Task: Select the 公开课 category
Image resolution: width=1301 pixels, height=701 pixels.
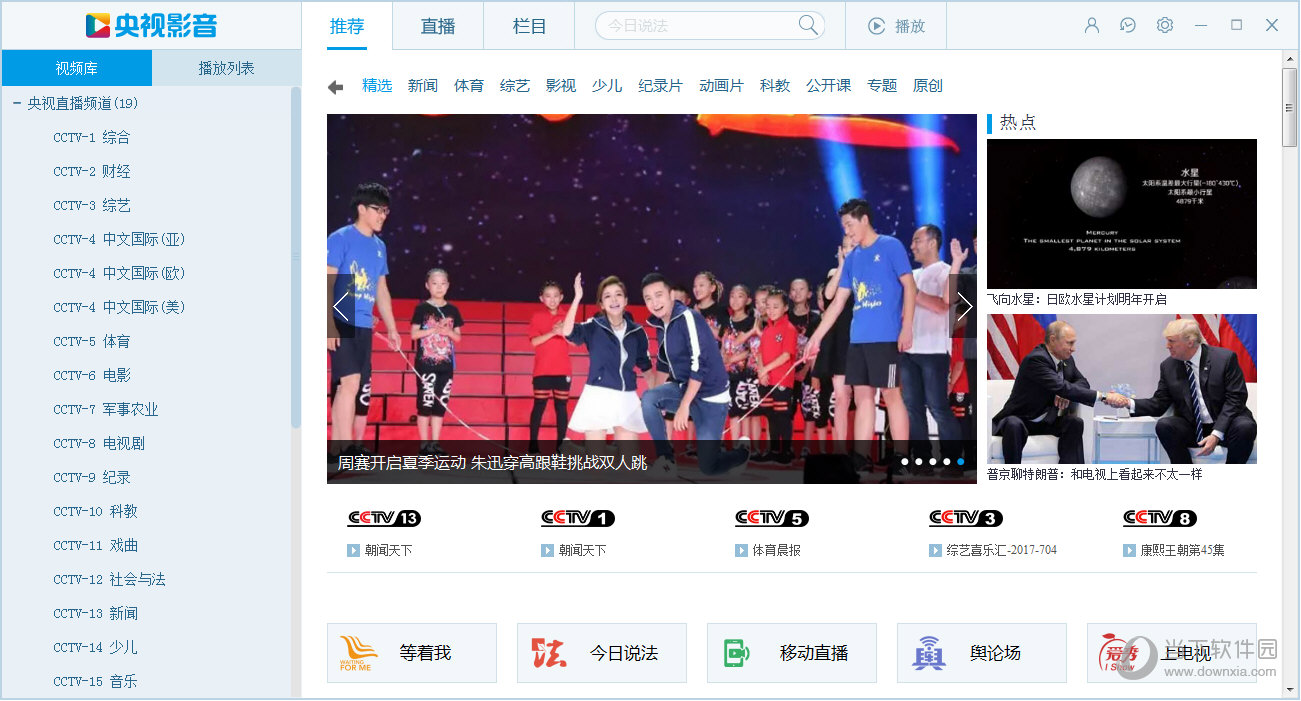Action: [829, 86]
